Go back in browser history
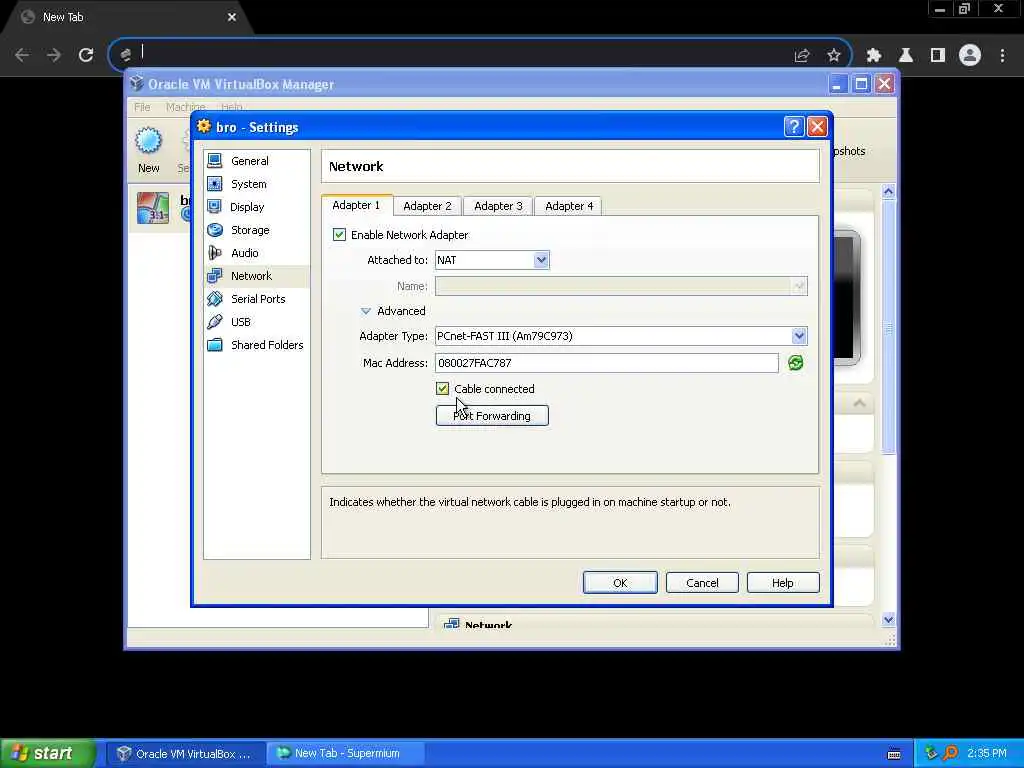The width and height of the screenshot is (1024, 768). pos(22,55)
